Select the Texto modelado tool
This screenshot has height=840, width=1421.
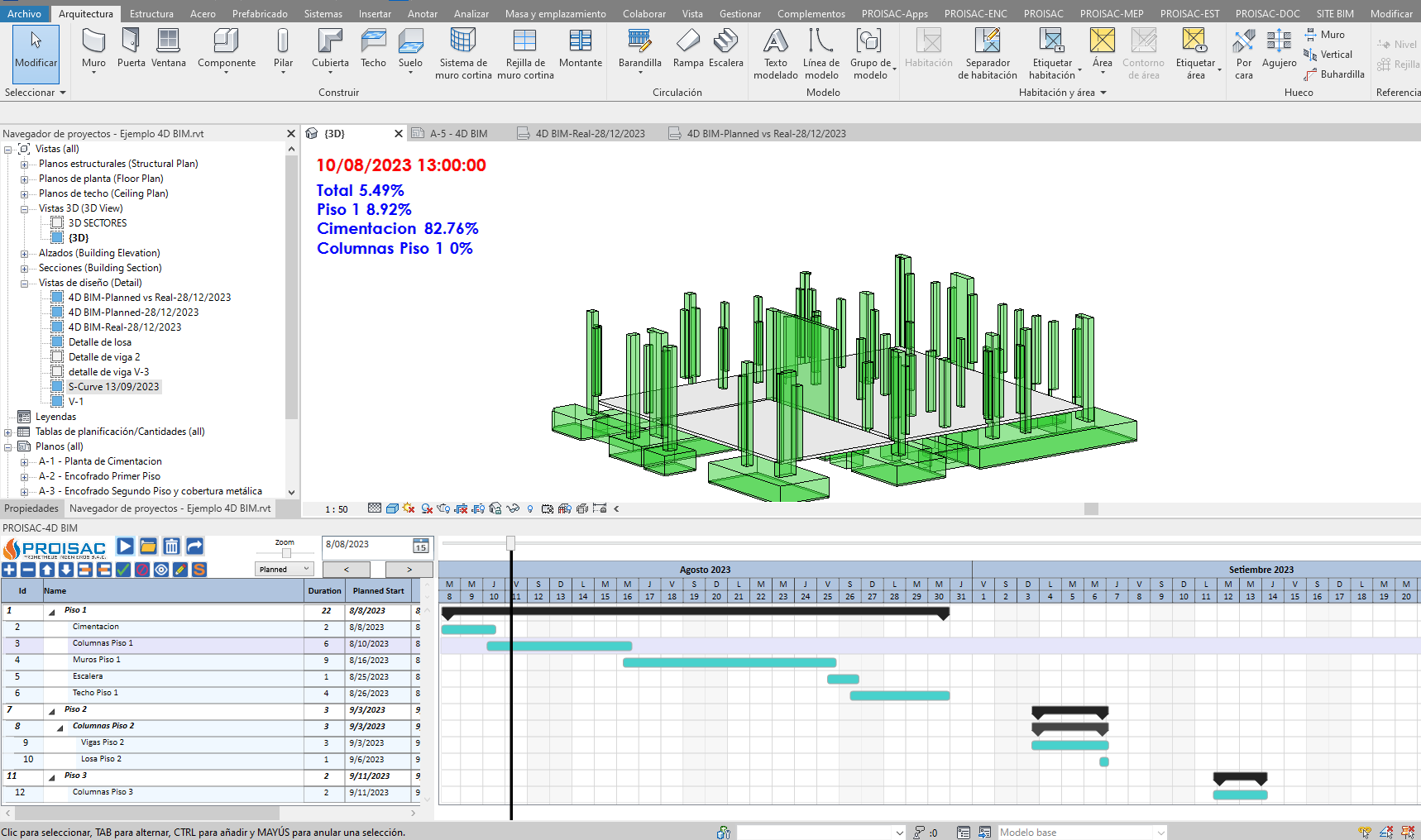pyautogui.click(x=776, y=54)
